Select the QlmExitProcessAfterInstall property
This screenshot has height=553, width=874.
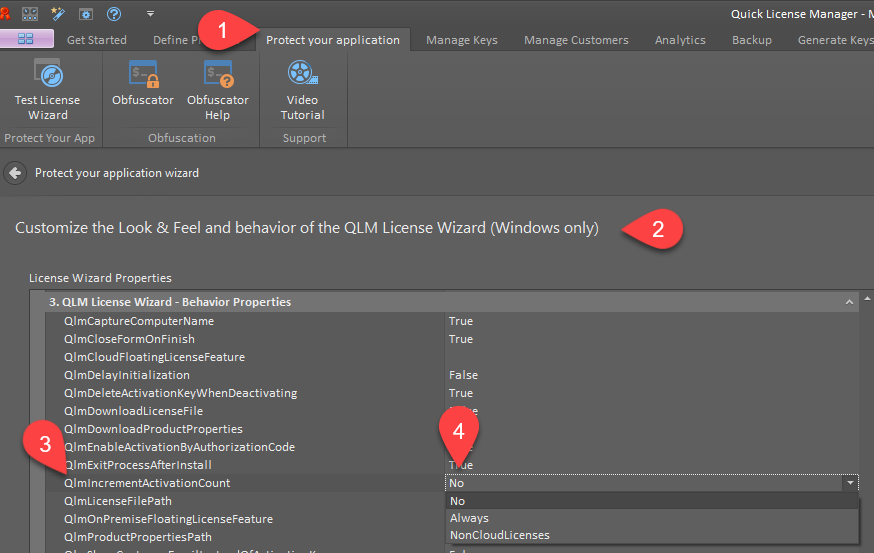point(138,465)
